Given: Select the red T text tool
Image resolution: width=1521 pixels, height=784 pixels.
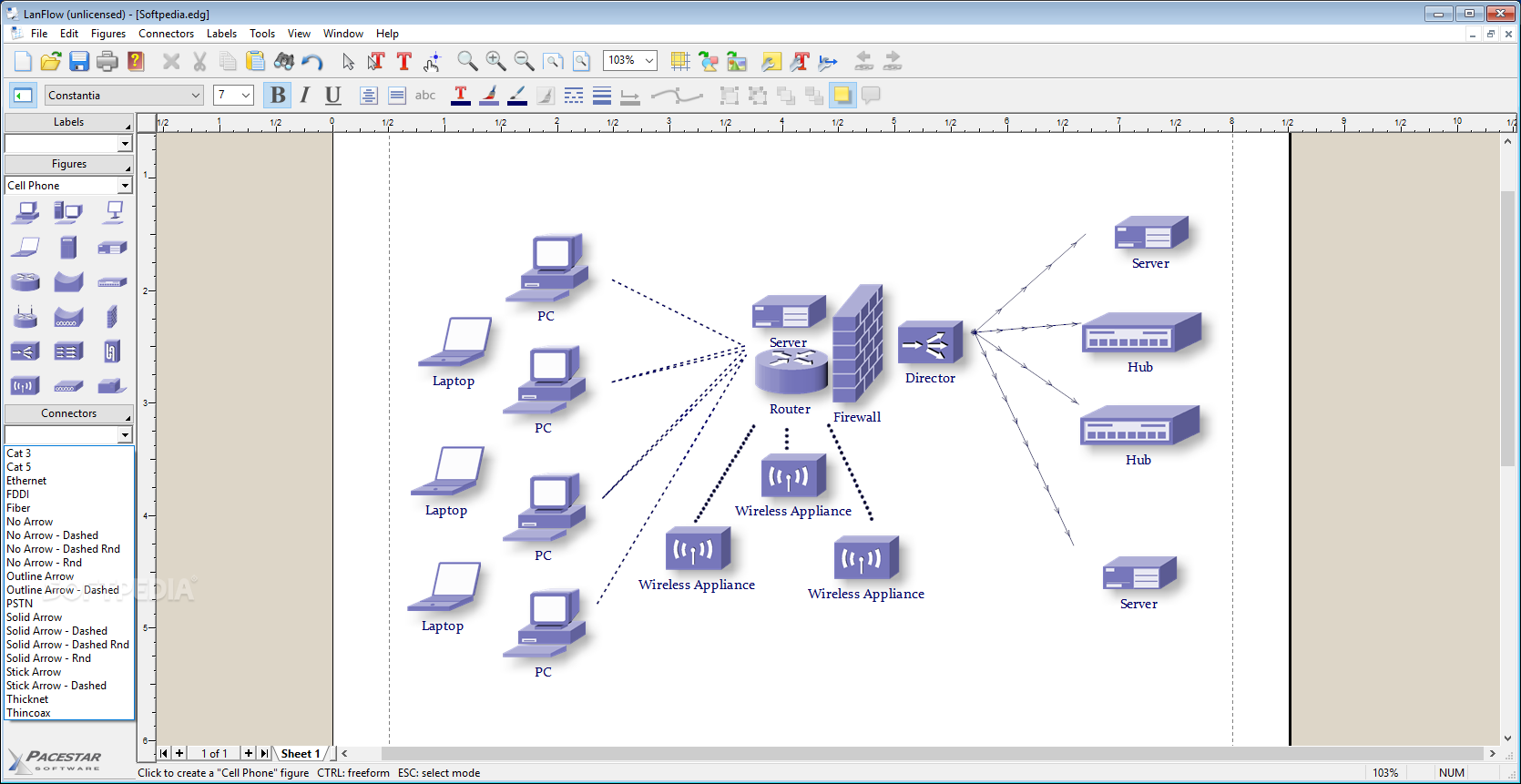Looking at the screenshot, I should coord(404,61).
